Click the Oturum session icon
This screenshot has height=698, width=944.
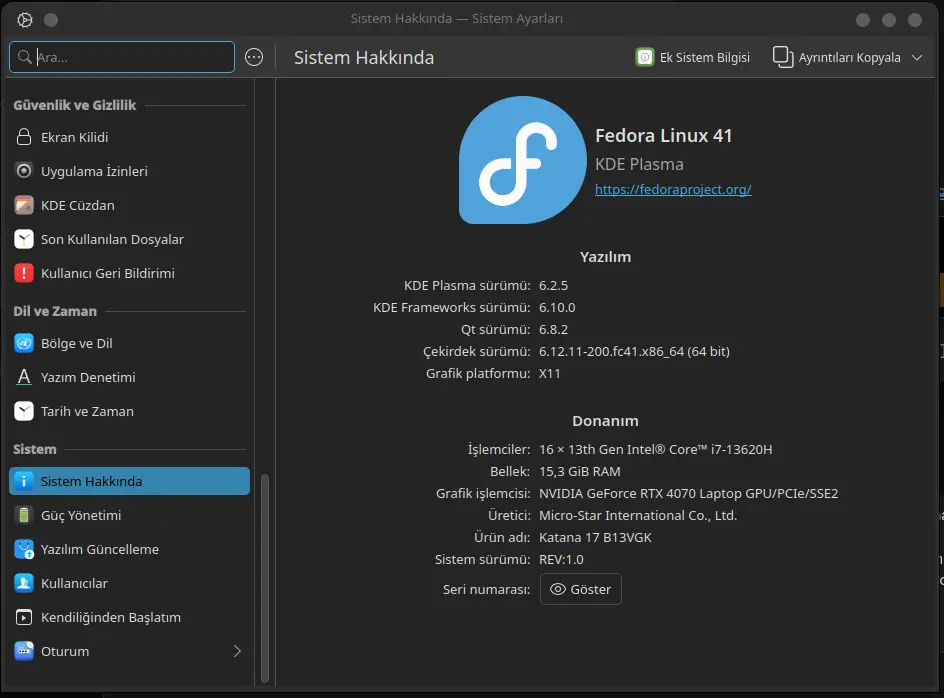(x=23, y=652)
